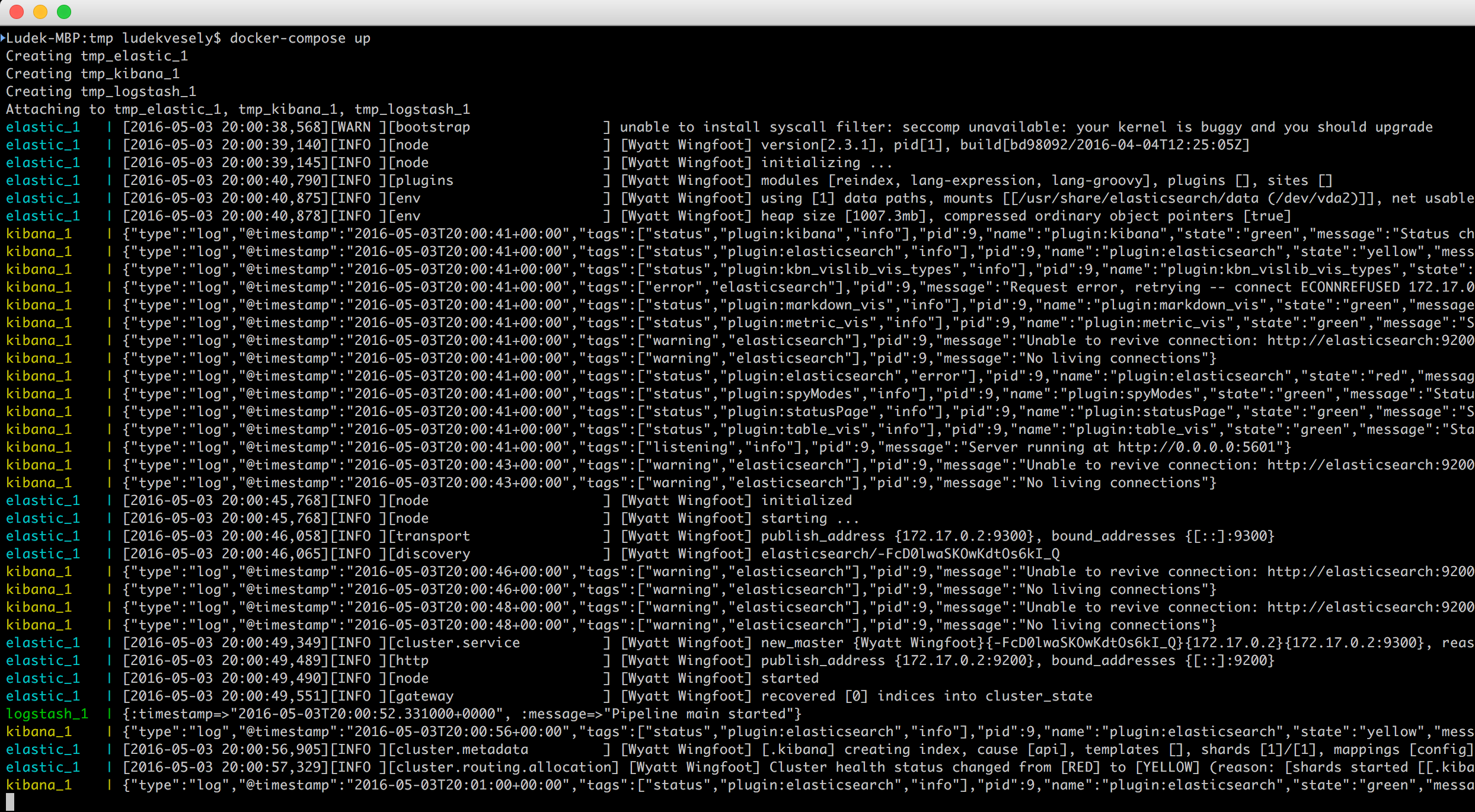Image resolution: width=1475 pixels, height=812 pixels.
Task: Click 'using [1] data paths' text
Action: click(x=844, y=199)
